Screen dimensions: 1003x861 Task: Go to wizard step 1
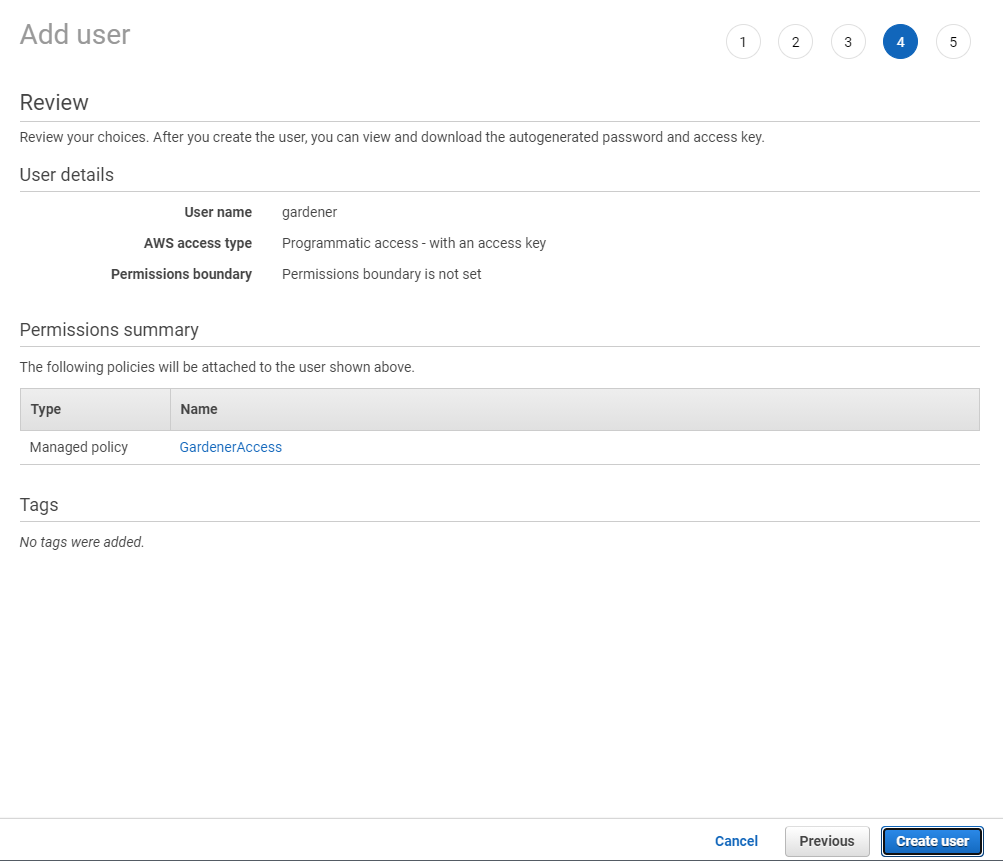[743, 42]
